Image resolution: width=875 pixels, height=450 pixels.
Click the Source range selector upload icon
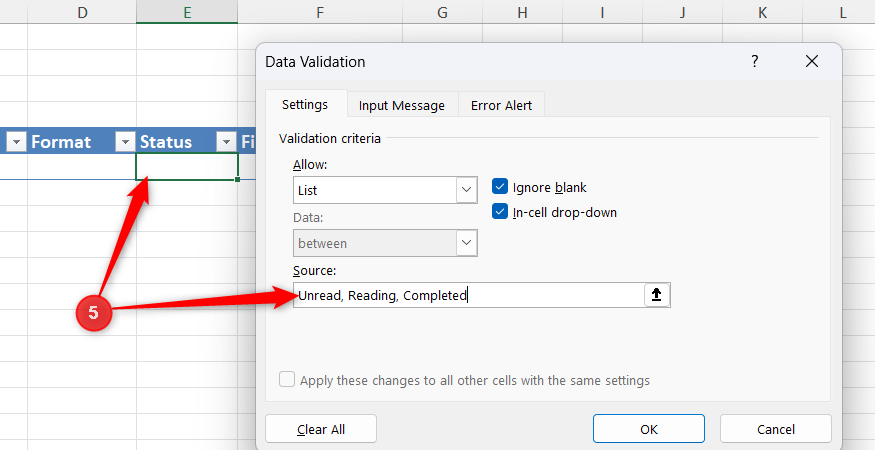[657, 295]
